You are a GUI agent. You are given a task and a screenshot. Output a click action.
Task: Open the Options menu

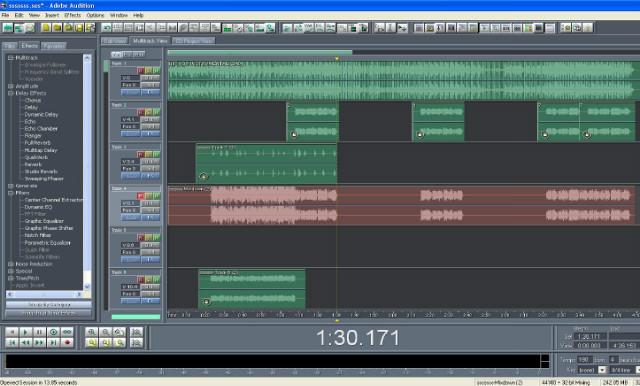95,15
